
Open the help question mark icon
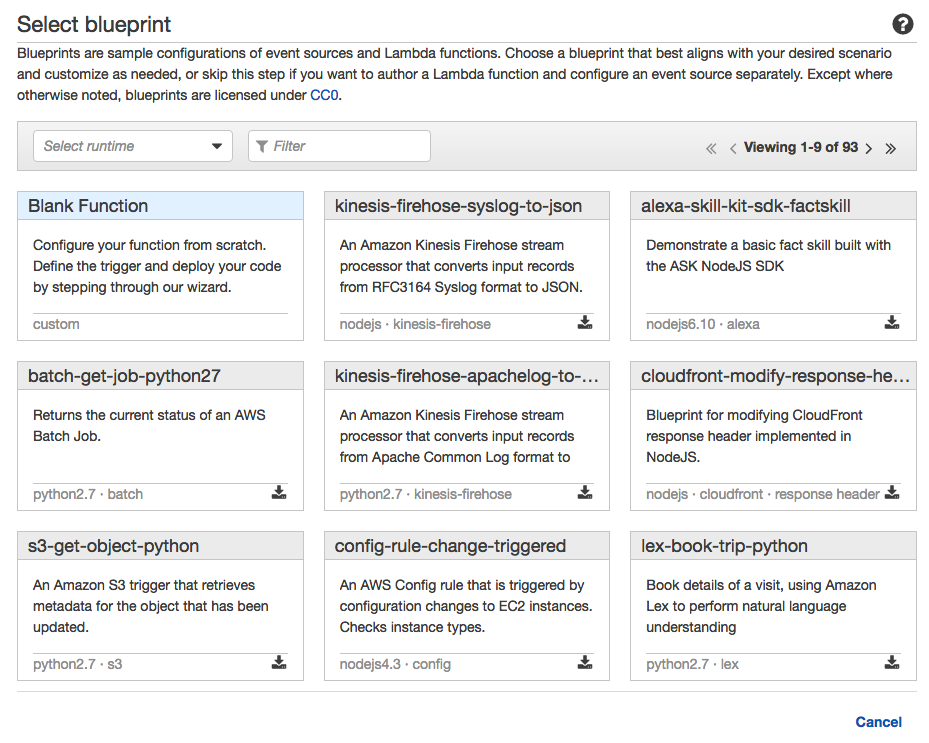[902, 24]
